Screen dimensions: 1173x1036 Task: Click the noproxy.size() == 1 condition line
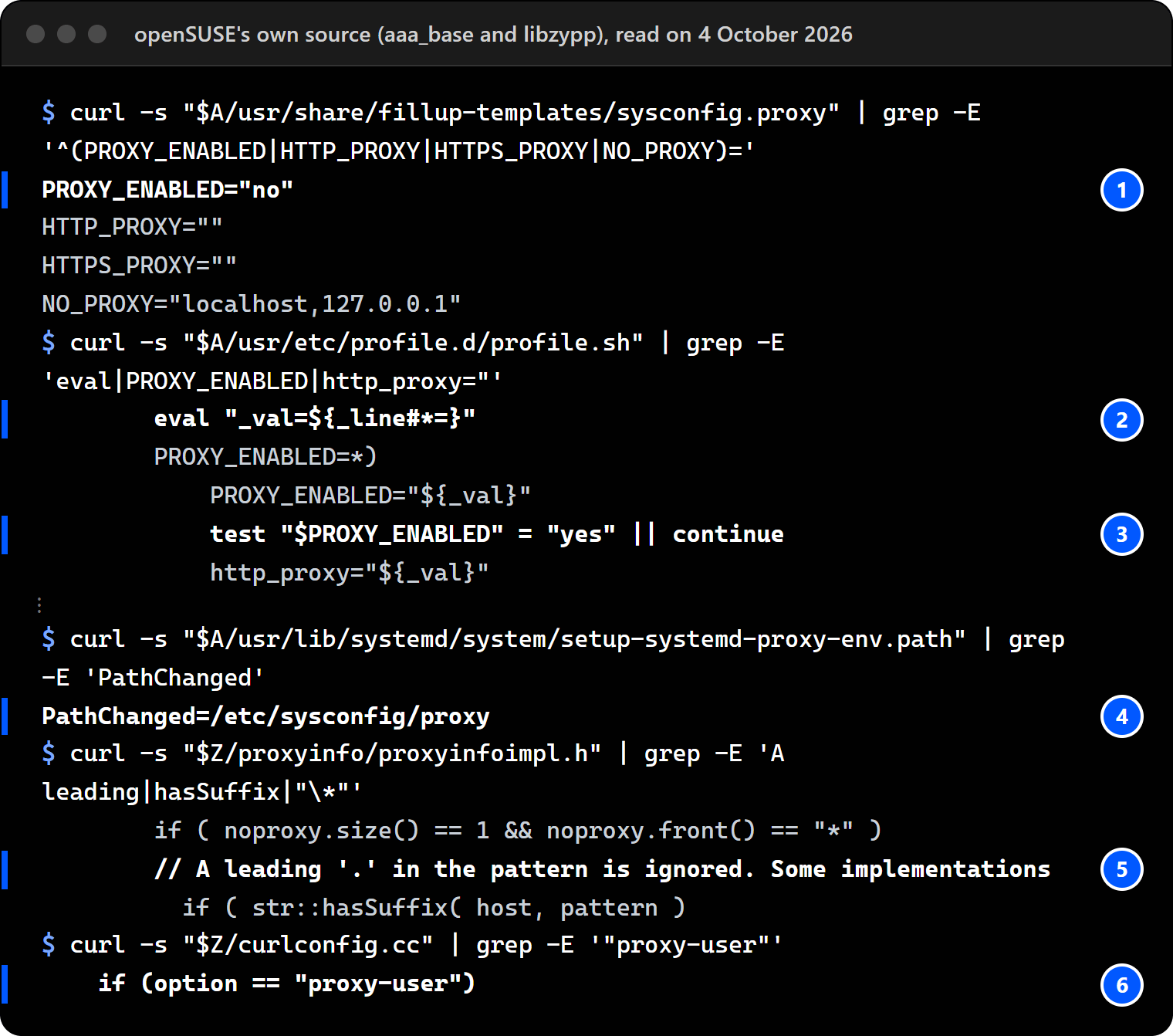pyautogui.click(x=518, y=831)
